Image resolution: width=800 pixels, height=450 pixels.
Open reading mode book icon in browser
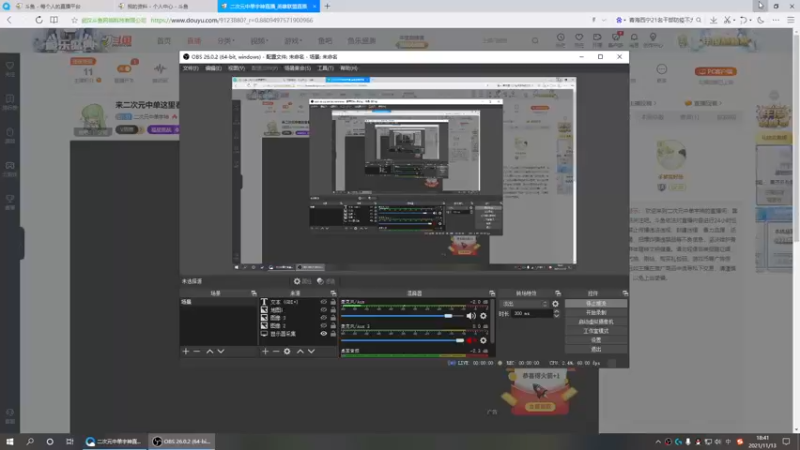(54, 20)
